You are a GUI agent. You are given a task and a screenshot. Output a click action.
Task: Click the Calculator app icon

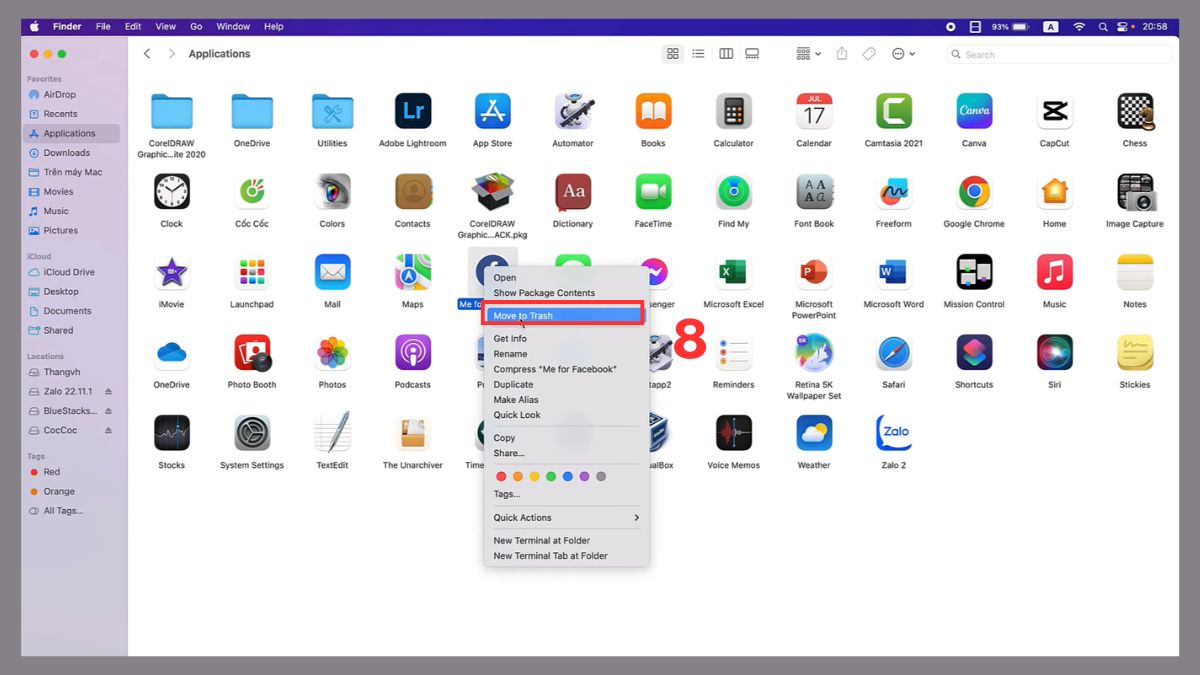click(x=733, y=111)
